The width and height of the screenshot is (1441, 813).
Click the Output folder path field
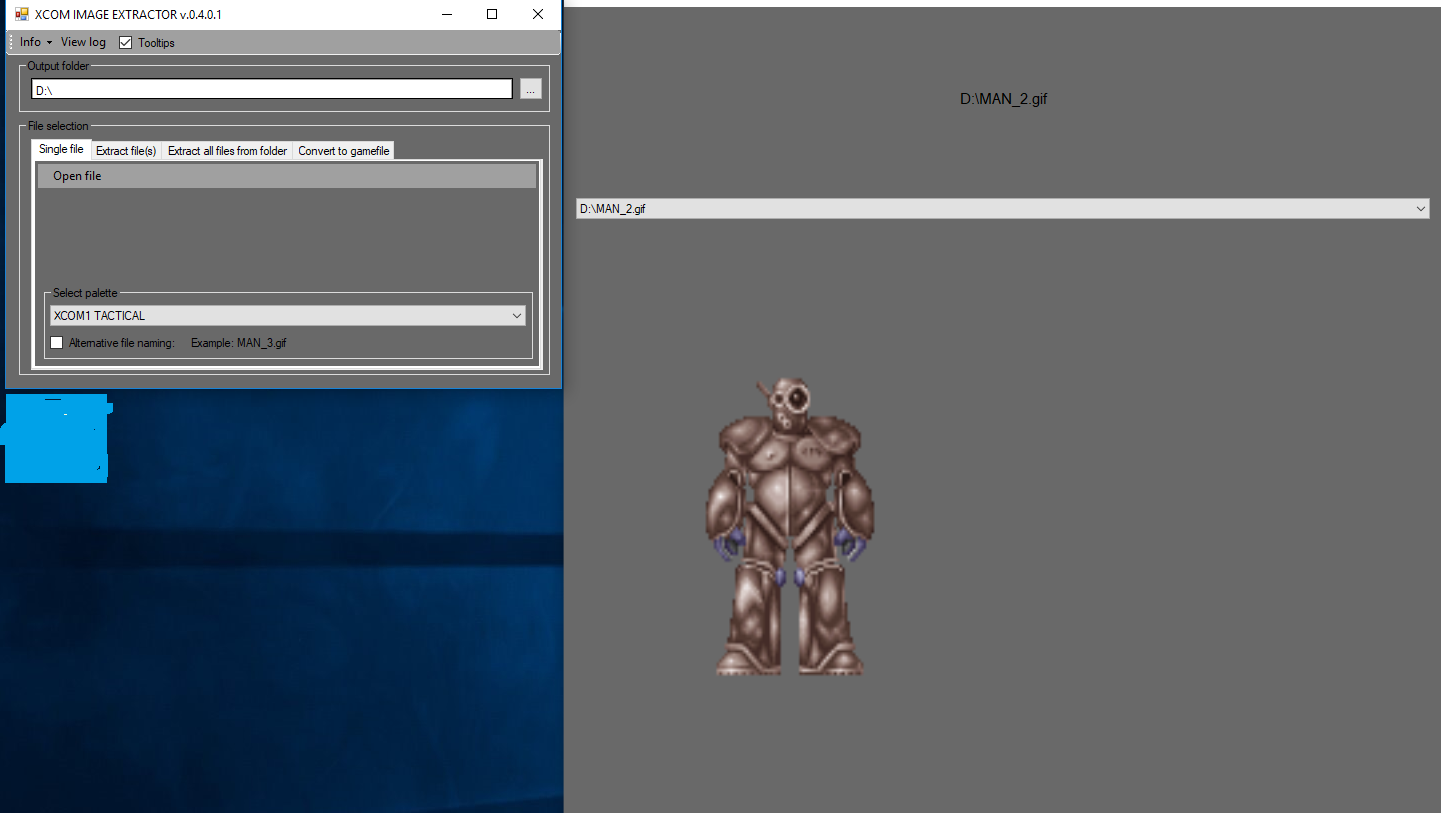pos(271,90)
